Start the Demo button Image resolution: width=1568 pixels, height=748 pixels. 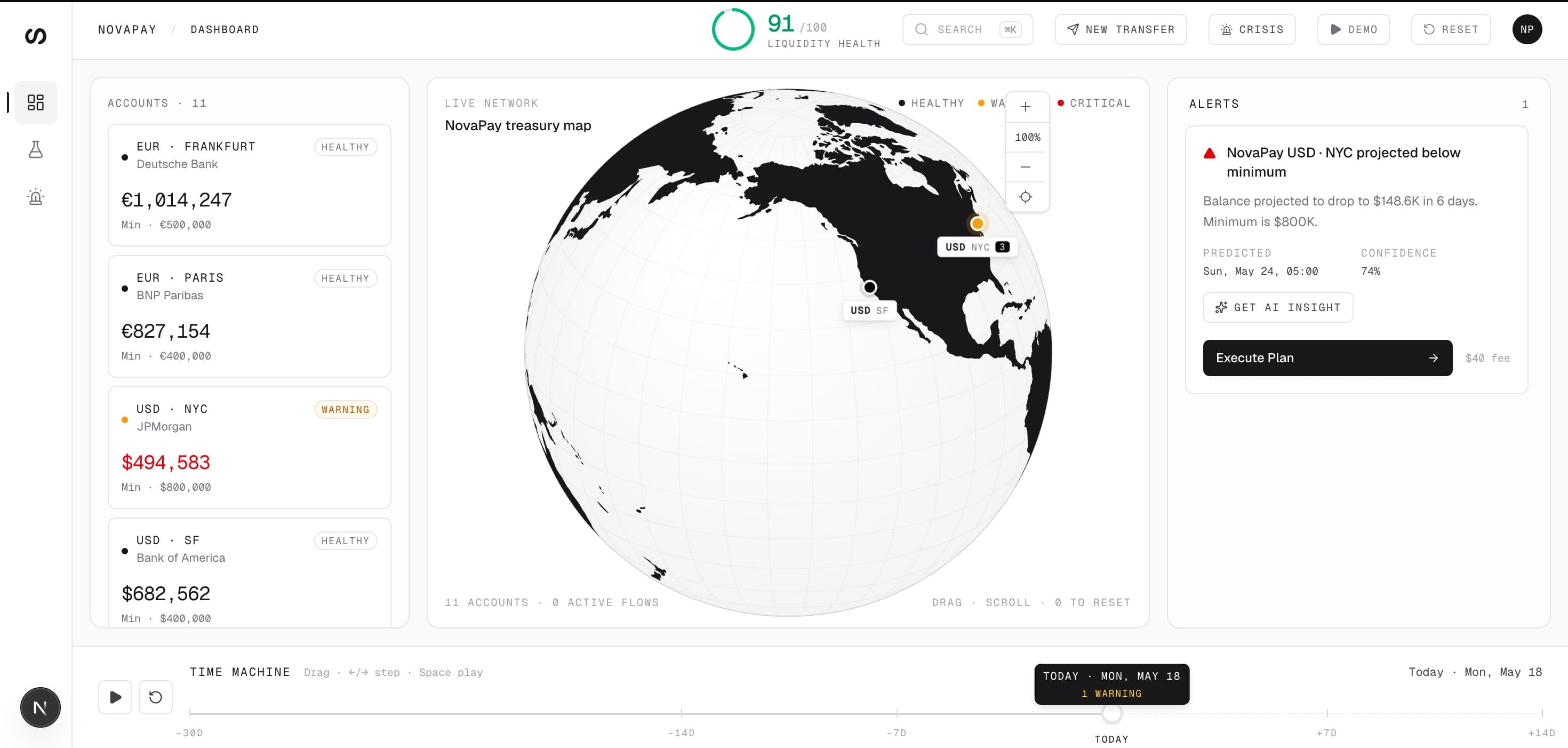pyautogui.click(x=1353, y=29)
